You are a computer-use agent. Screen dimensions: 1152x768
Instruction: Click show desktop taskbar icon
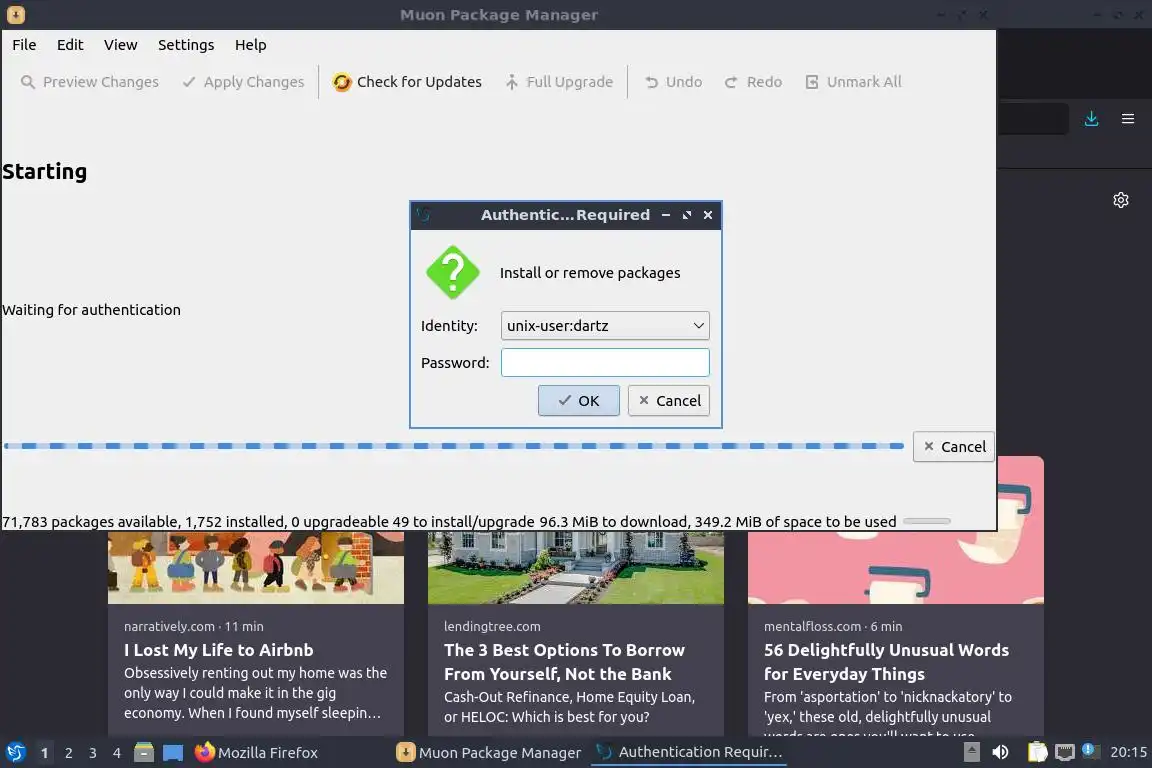pyautogui.click(x=173, y=753)
